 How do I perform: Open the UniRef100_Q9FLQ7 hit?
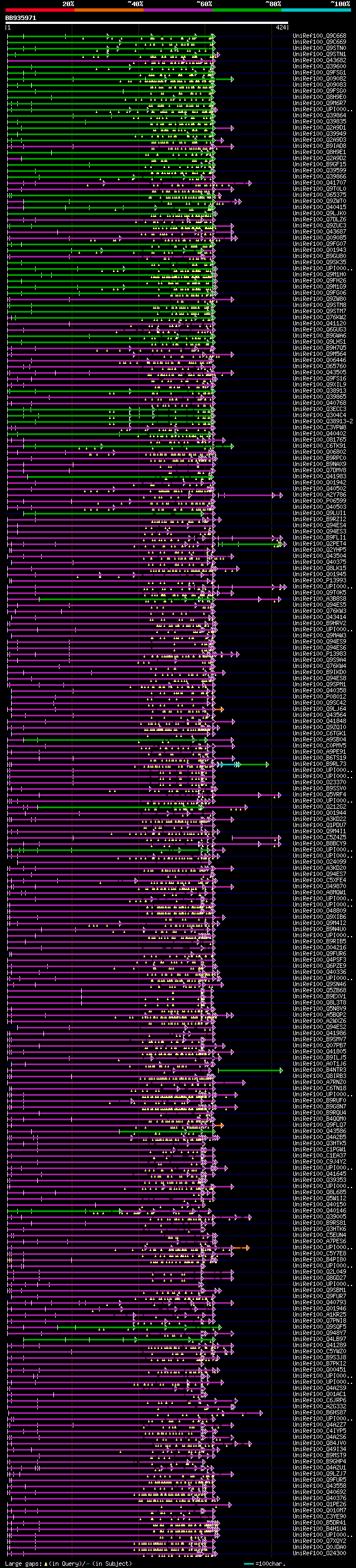click(x=319, y=1125)
